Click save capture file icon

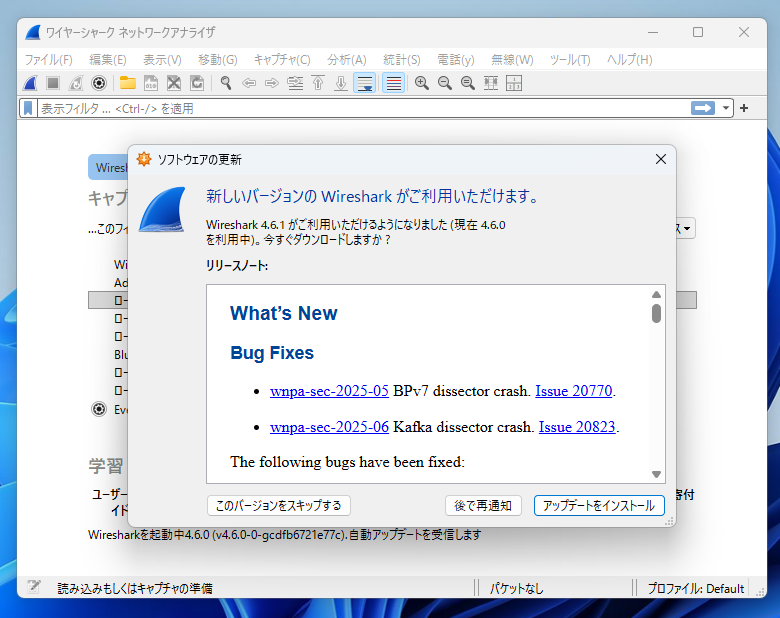(x=151, y=83)
